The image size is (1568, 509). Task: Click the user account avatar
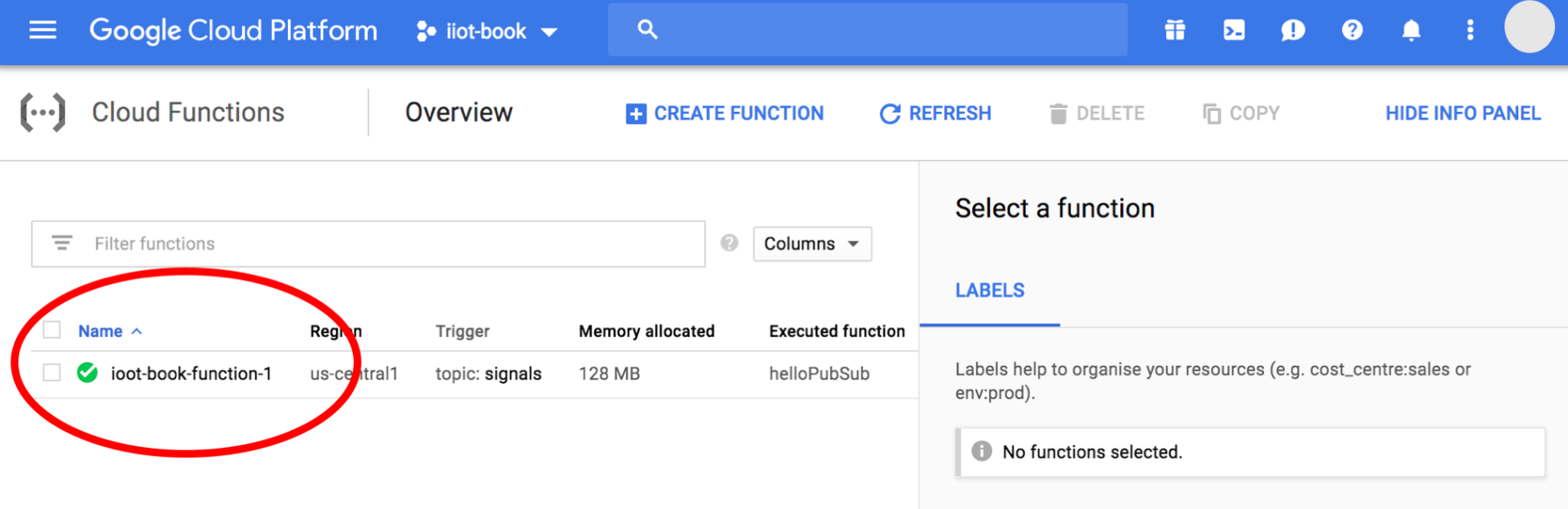point(1529,27)
